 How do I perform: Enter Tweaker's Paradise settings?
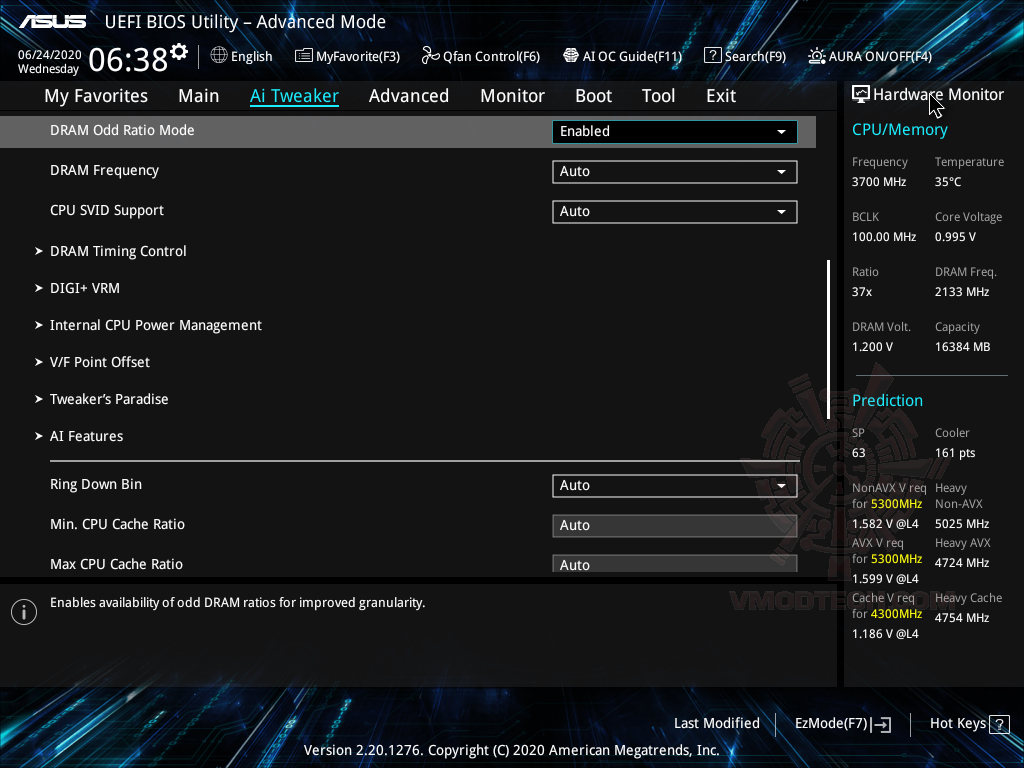pos(109,398)
